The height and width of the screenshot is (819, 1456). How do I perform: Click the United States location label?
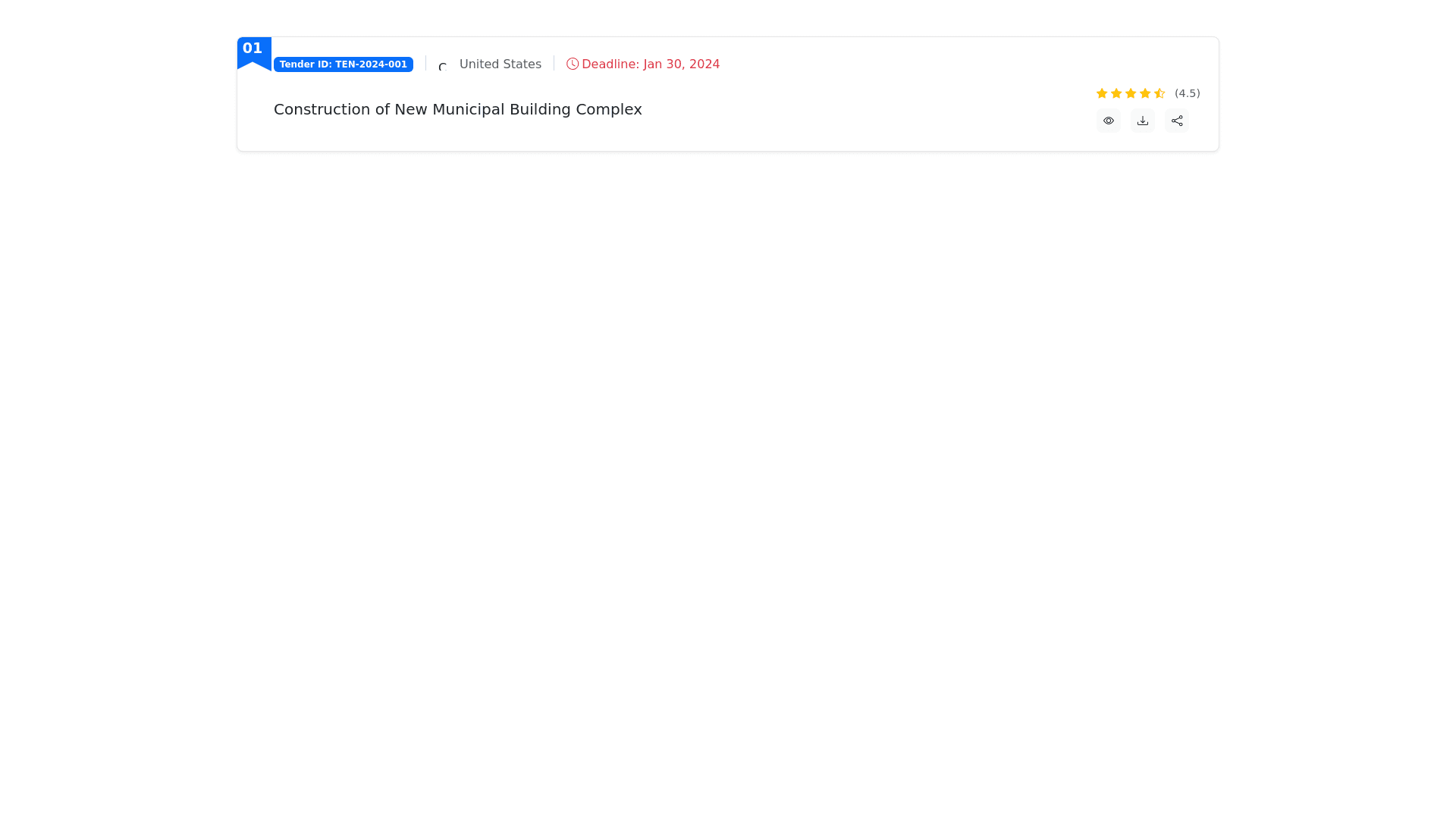pyautogui.click(x=500, y=64)
